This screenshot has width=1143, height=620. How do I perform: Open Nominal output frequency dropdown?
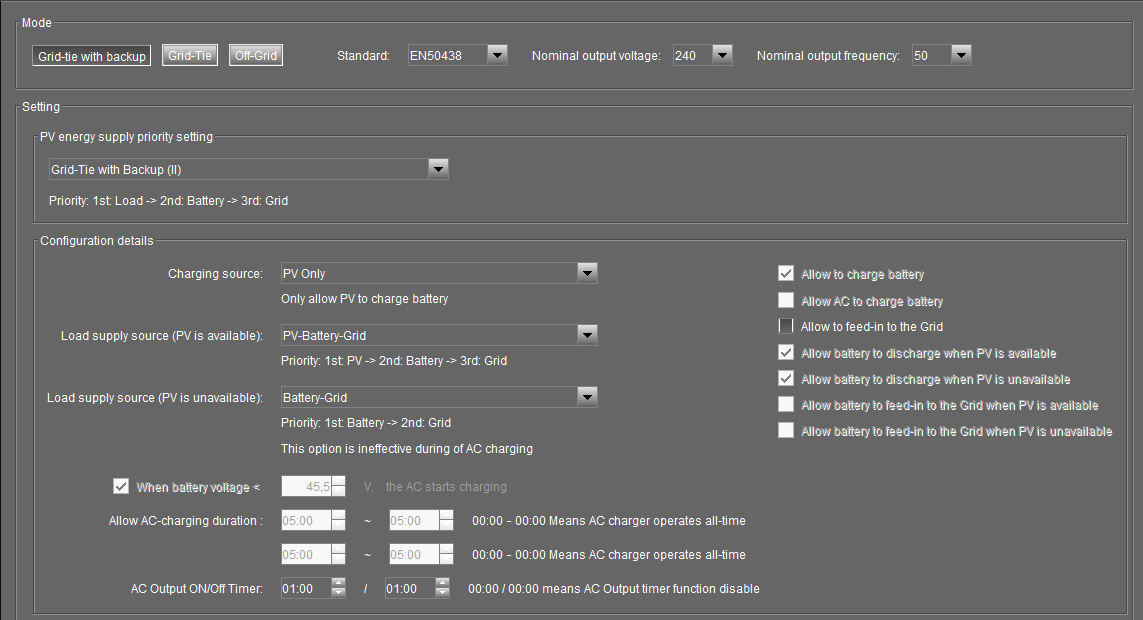coord(961,56)
